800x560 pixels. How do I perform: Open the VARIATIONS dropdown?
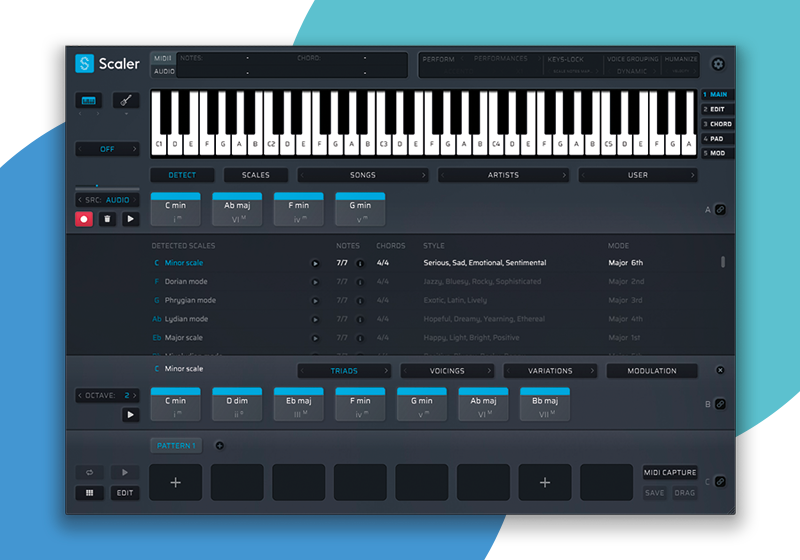coord(550,371)
